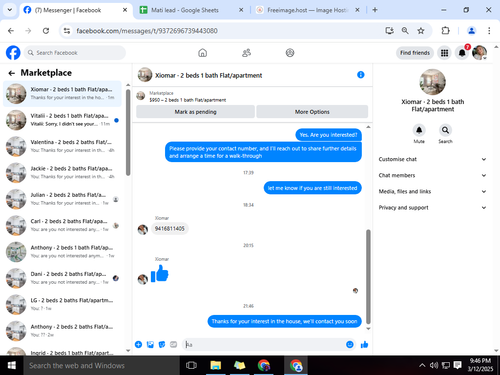Open Chrome zoom magnifier icon
Screen dimensions: 500x375
pyautogui.click(x=405, y=31)
